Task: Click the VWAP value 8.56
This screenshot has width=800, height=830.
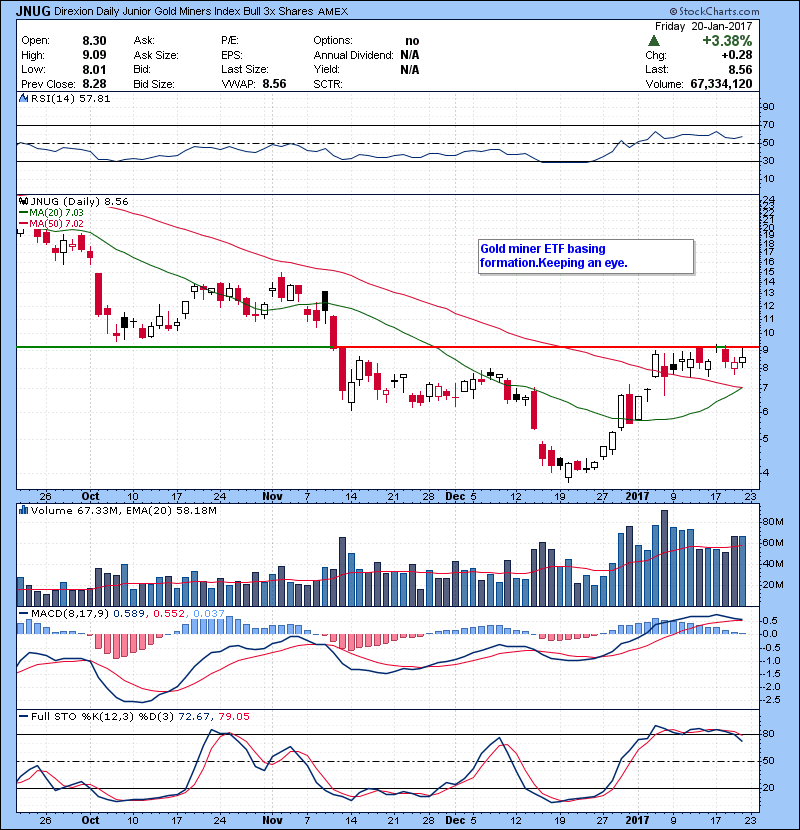Action: 274,84
